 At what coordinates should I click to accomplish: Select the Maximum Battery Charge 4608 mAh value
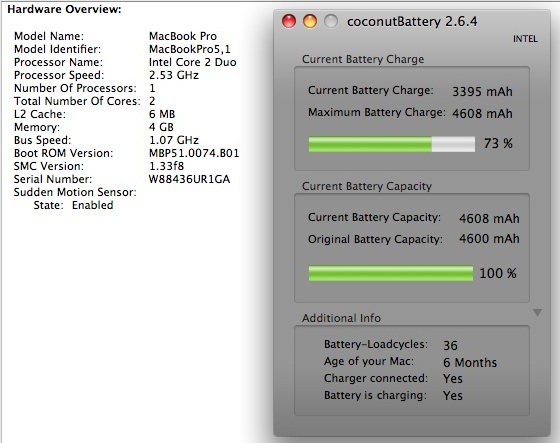(482, 114)
